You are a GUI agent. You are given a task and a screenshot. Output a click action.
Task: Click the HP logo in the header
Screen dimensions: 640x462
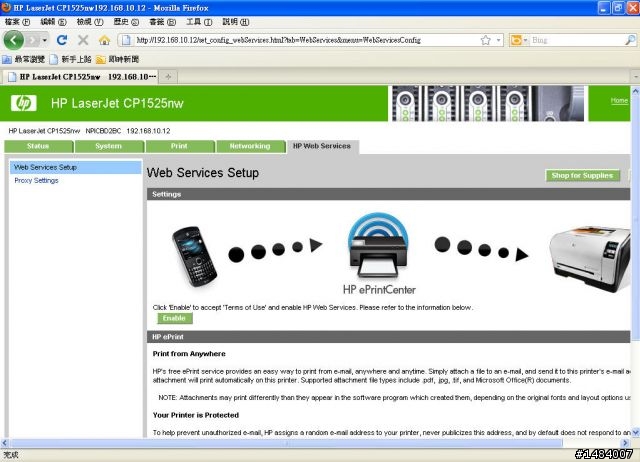click(24, 103)
